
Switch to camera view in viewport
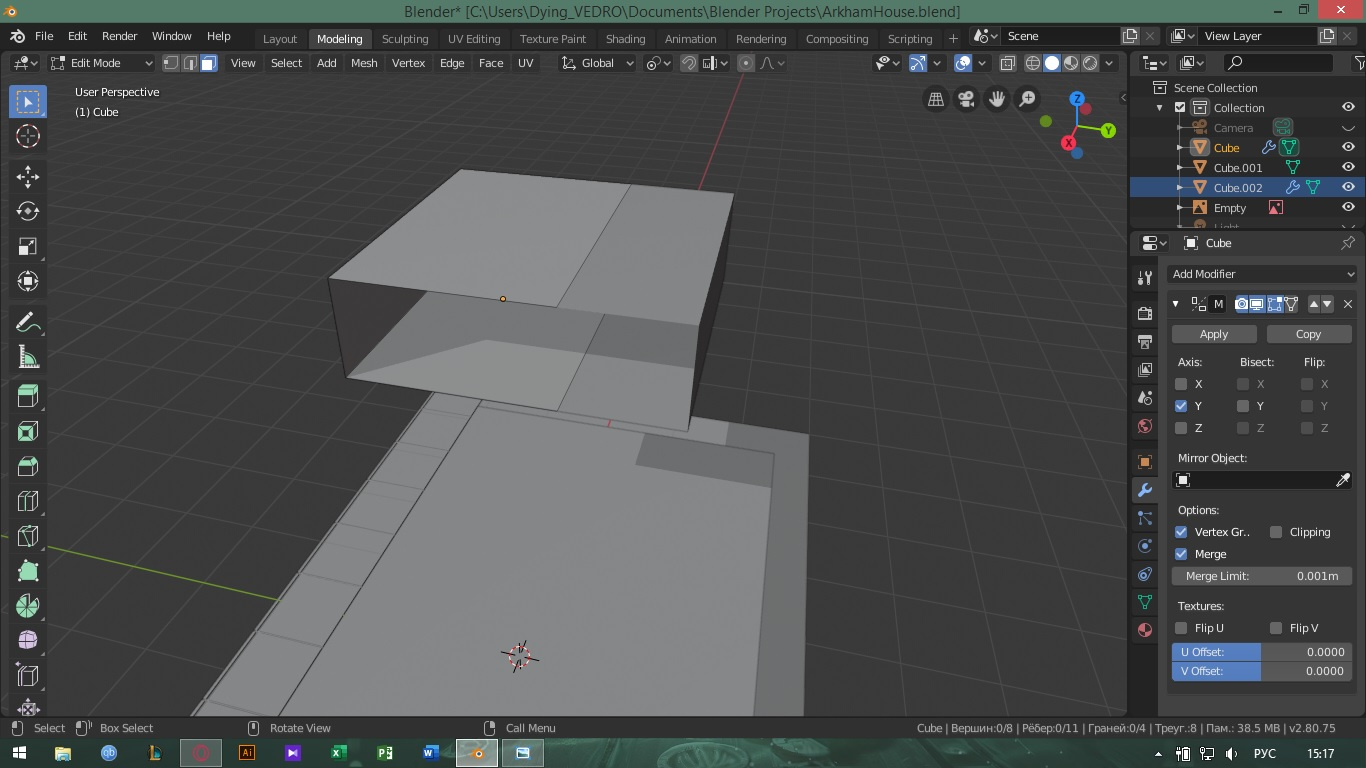(966, 99)
